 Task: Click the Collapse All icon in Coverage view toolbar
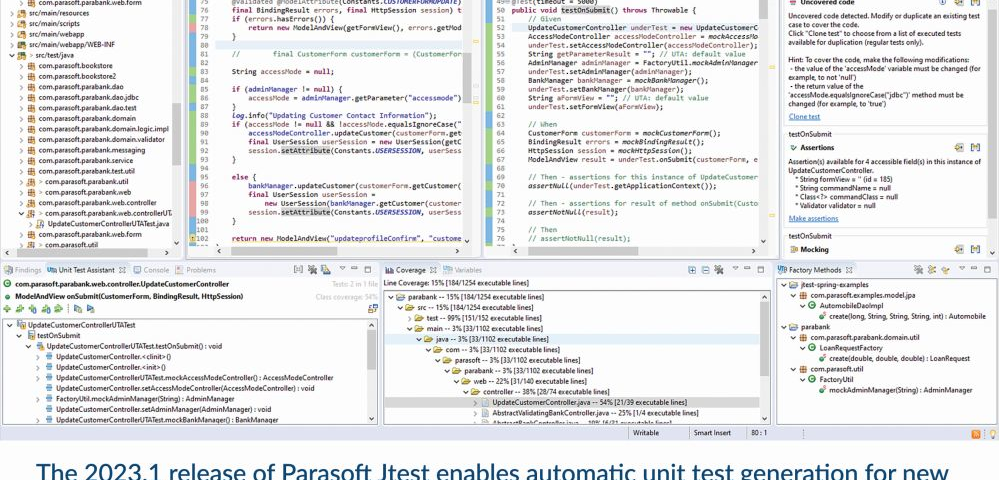click(x=705, y=270)
